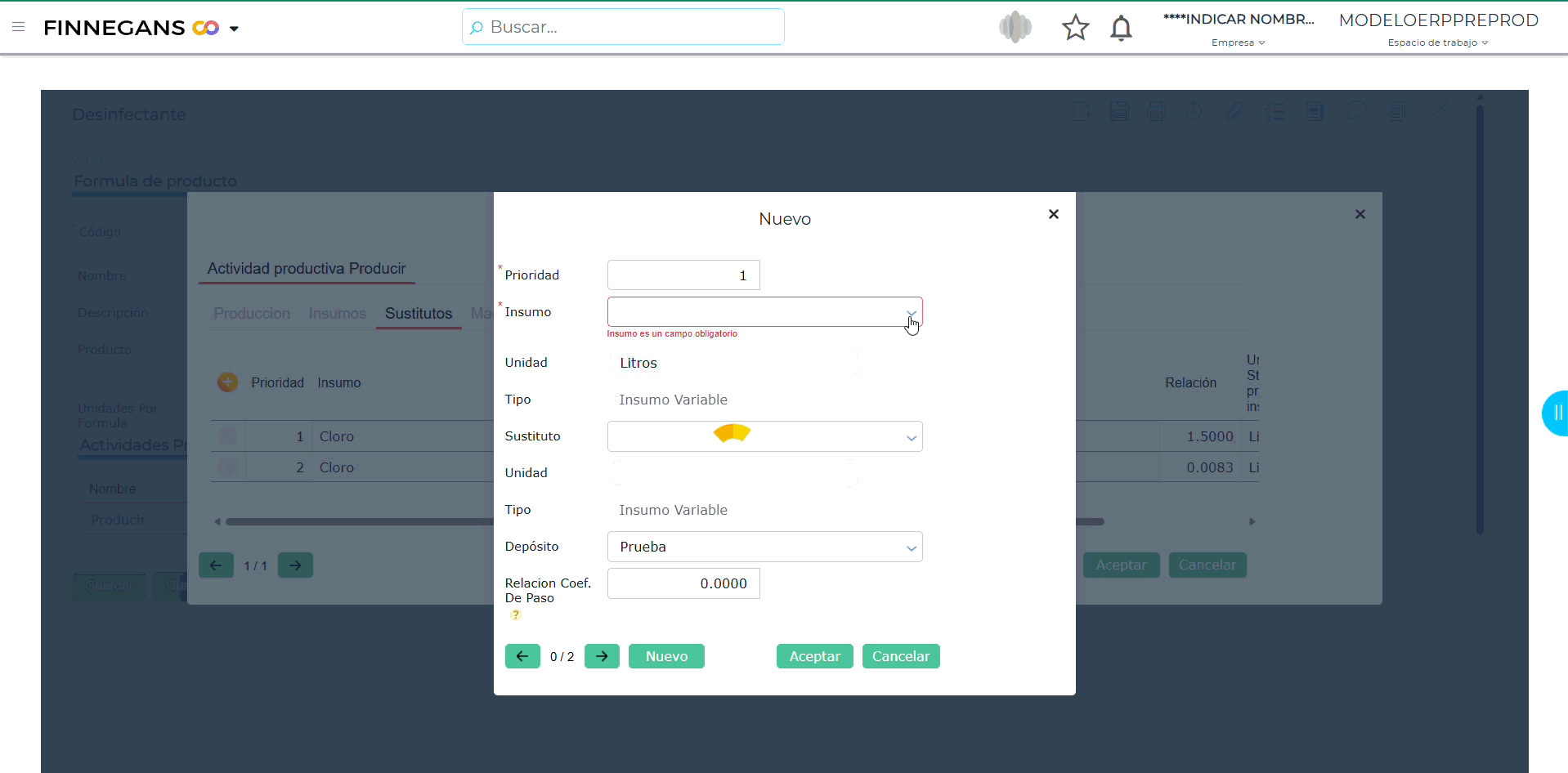
Task: Go to previous record in Nuevo dialog
Action: pyautogui.click(x=522, y=656)
